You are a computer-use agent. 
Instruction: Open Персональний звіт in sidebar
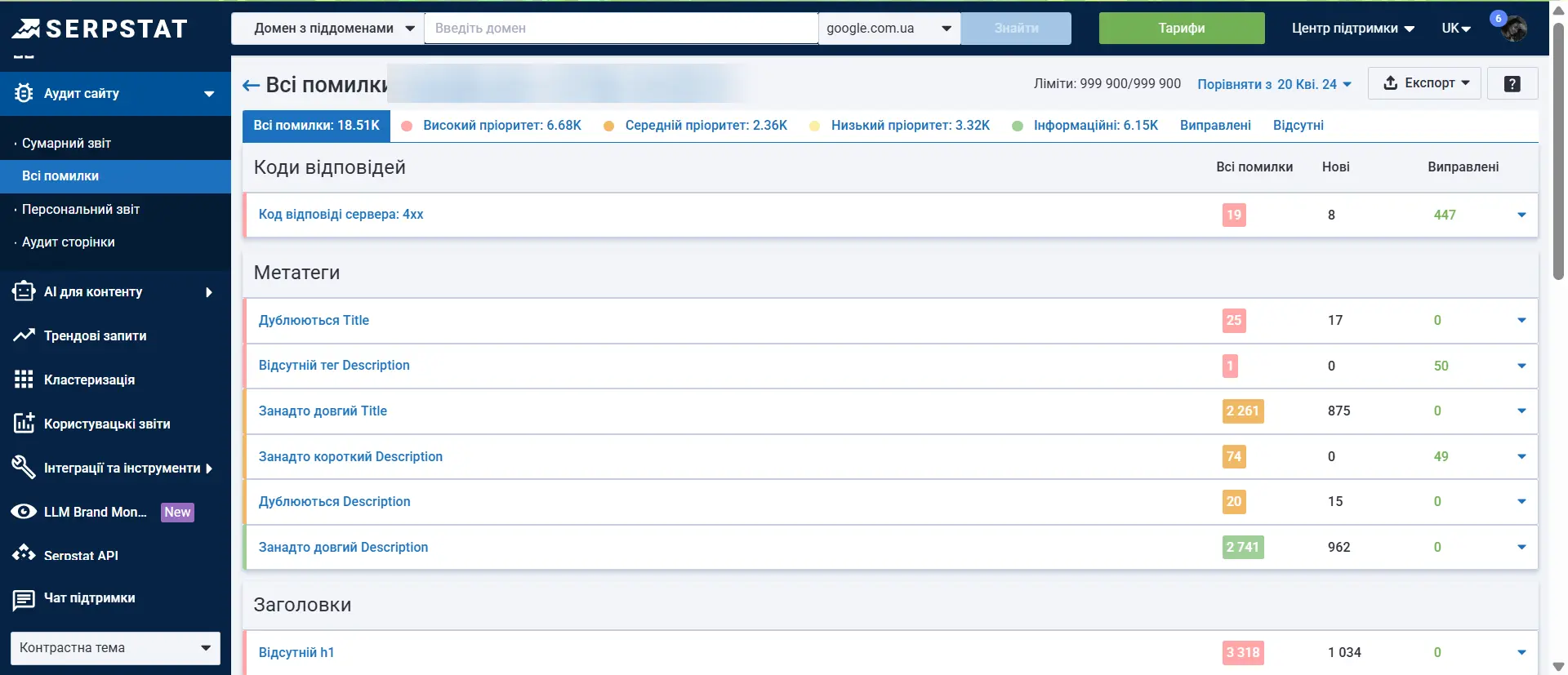pos(81,210)
